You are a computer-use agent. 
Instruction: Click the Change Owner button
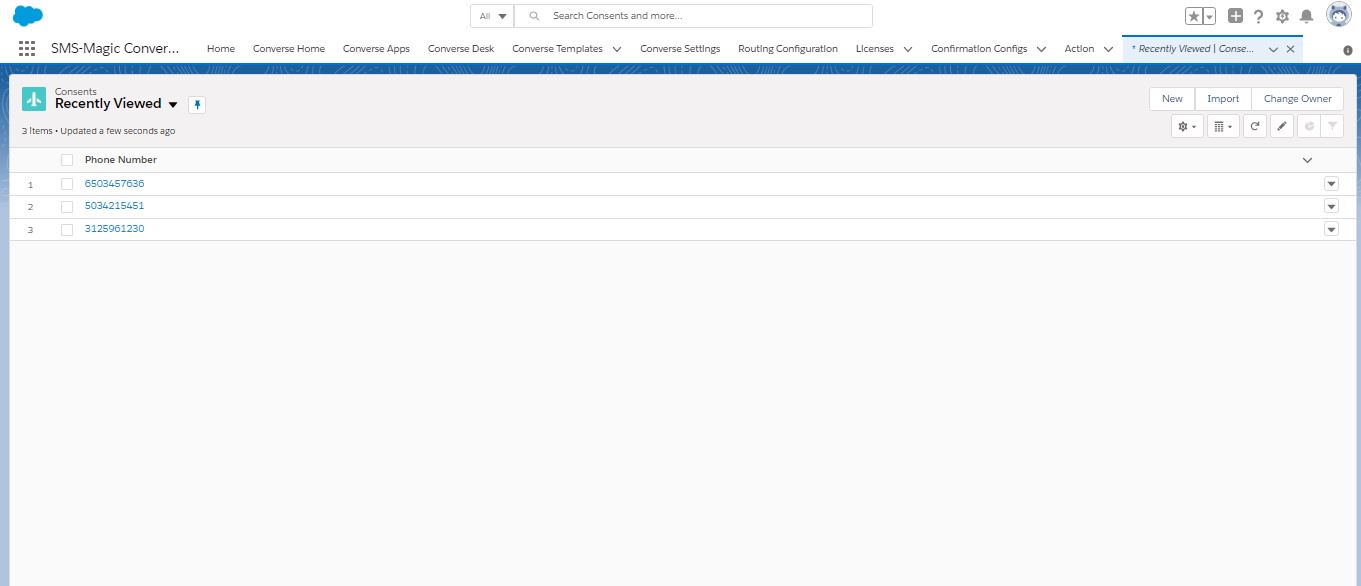pos(1297,99)
